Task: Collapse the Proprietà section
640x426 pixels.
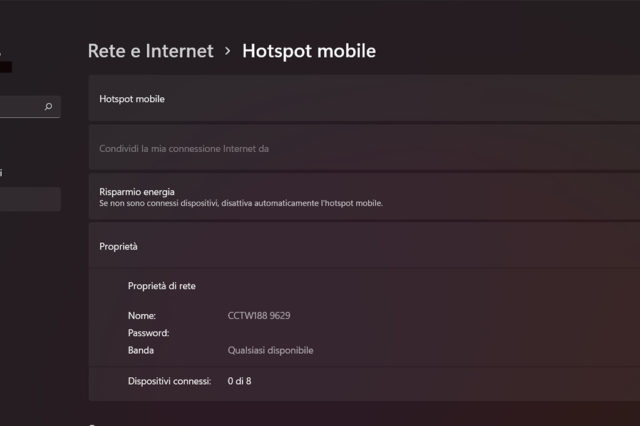Action: [360, 245]
